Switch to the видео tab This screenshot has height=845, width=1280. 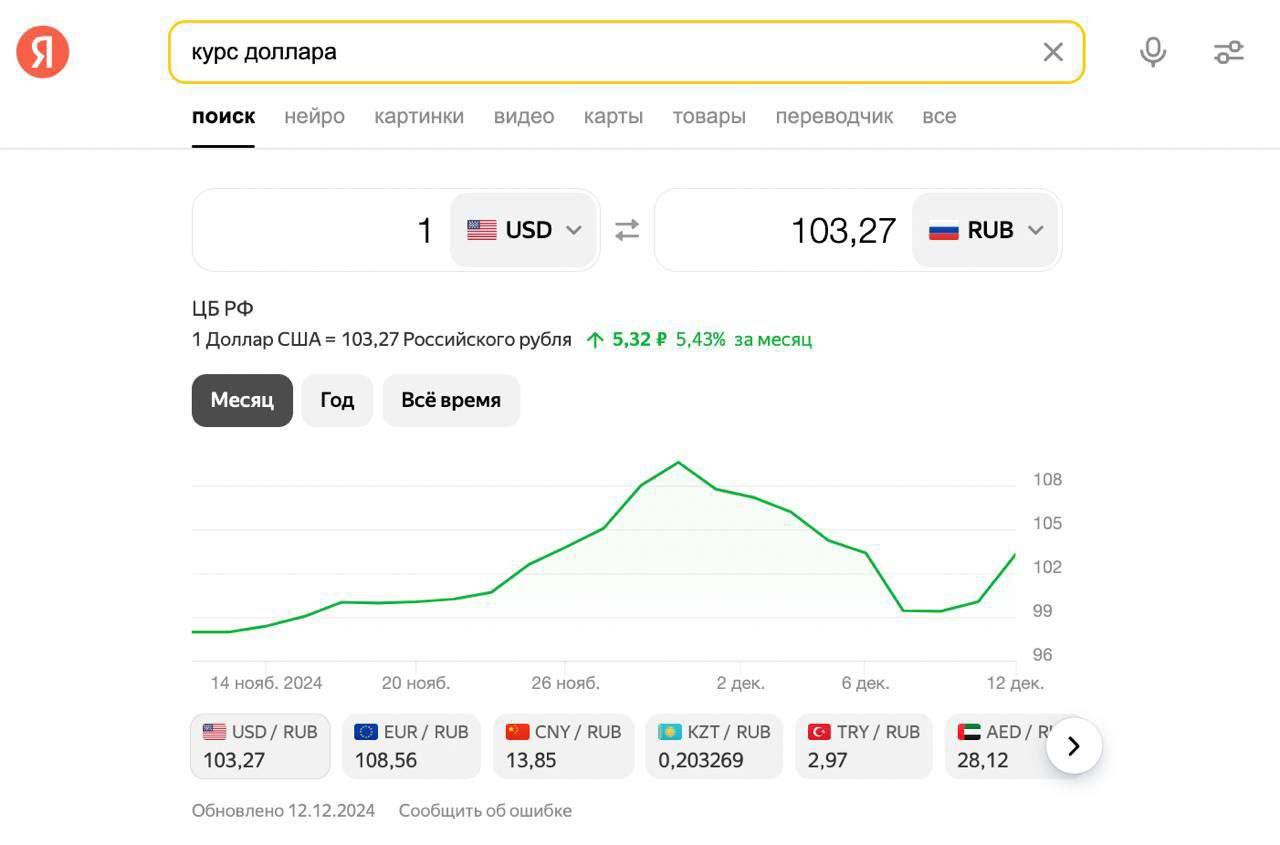(x=524, y=116)
